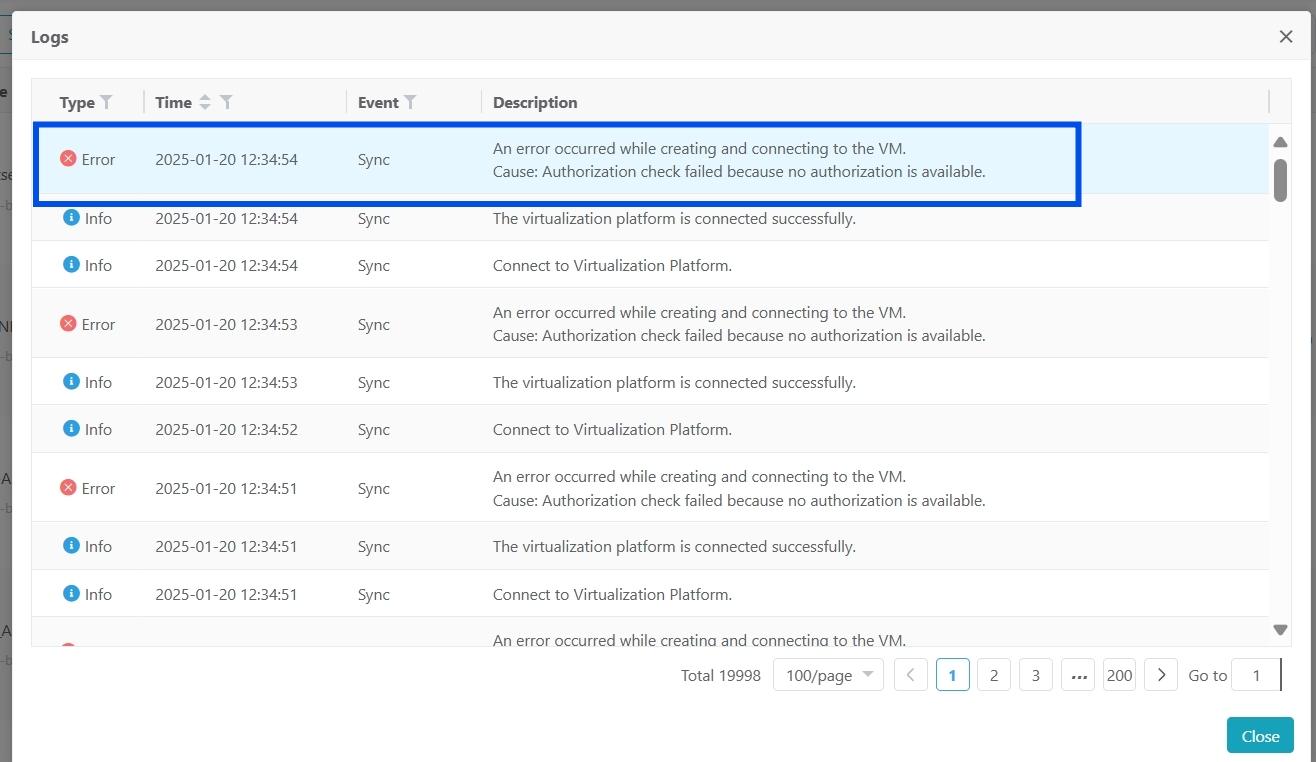Jump to page 200

point(1120,675)
